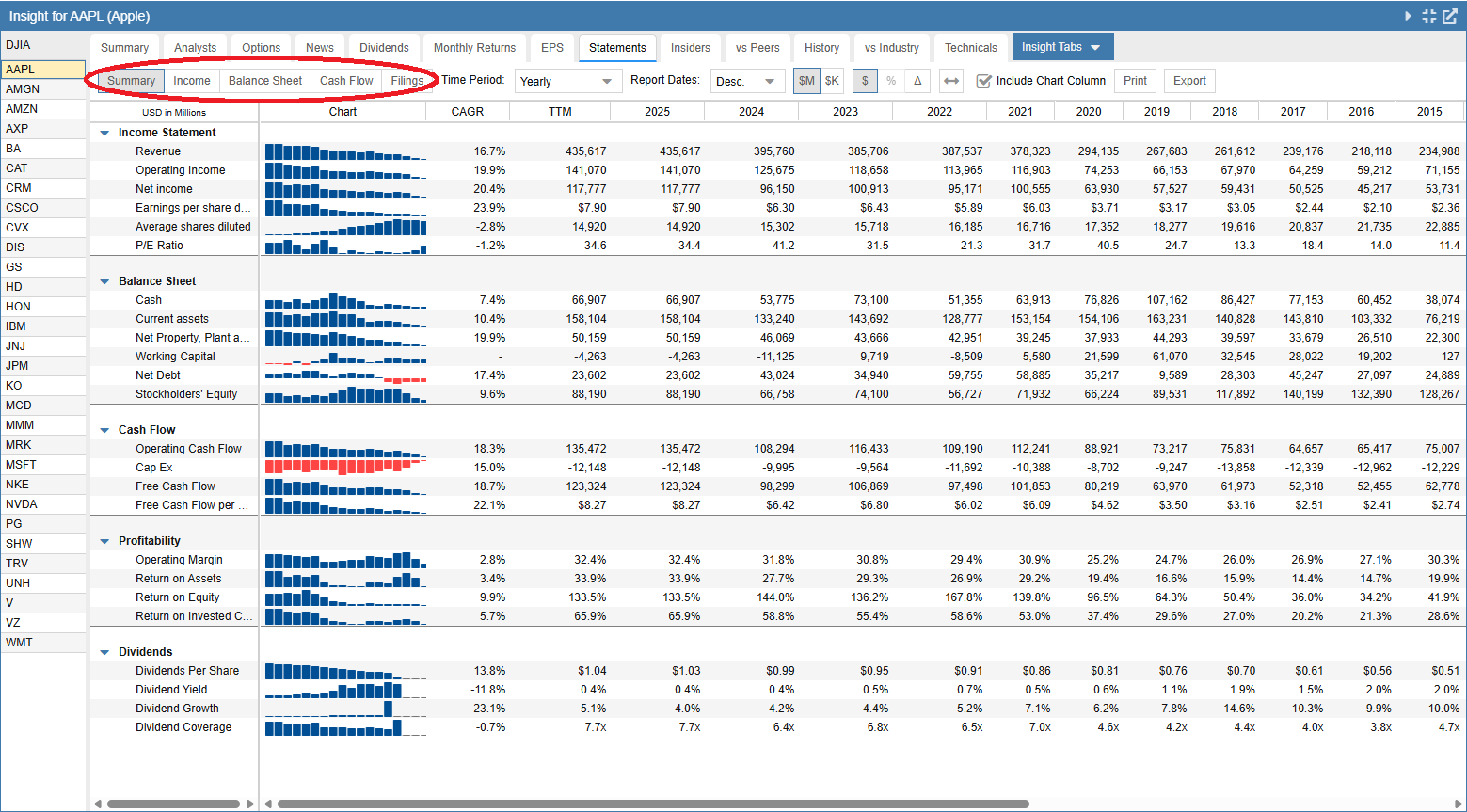The width and height of the screenshot is (1467, 812).
Task: Switch values to thousands ($K)
Action: coord(832,81)
